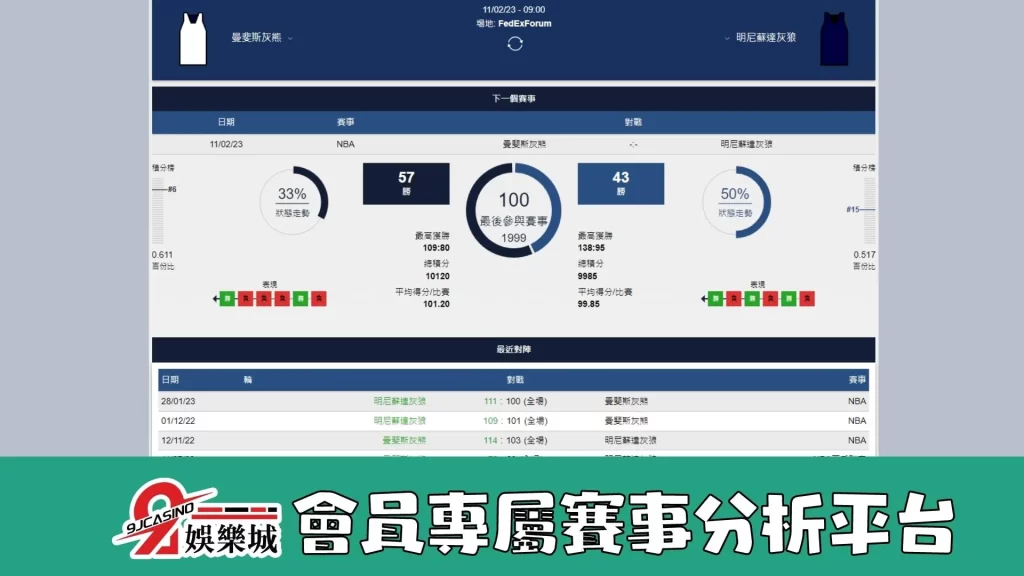The width and height of the screenshot is (1024, 576).
Task: Click 明尼蘇達灰狼 in the 12/11/22 row
Action: click(631, 440)
